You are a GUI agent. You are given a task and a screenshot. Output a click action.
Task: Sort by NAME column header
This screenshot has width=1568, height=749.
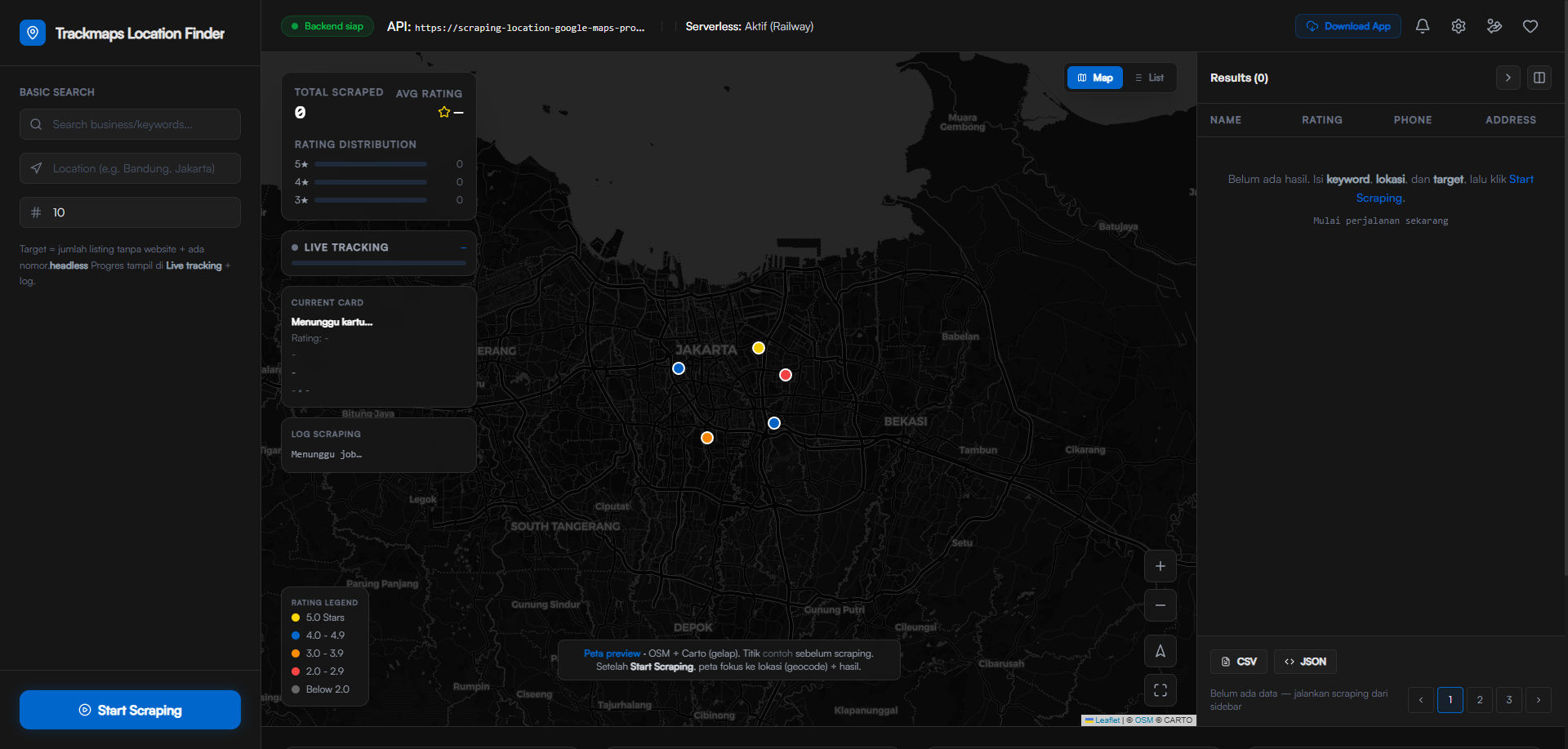[x=1226, y=120]
